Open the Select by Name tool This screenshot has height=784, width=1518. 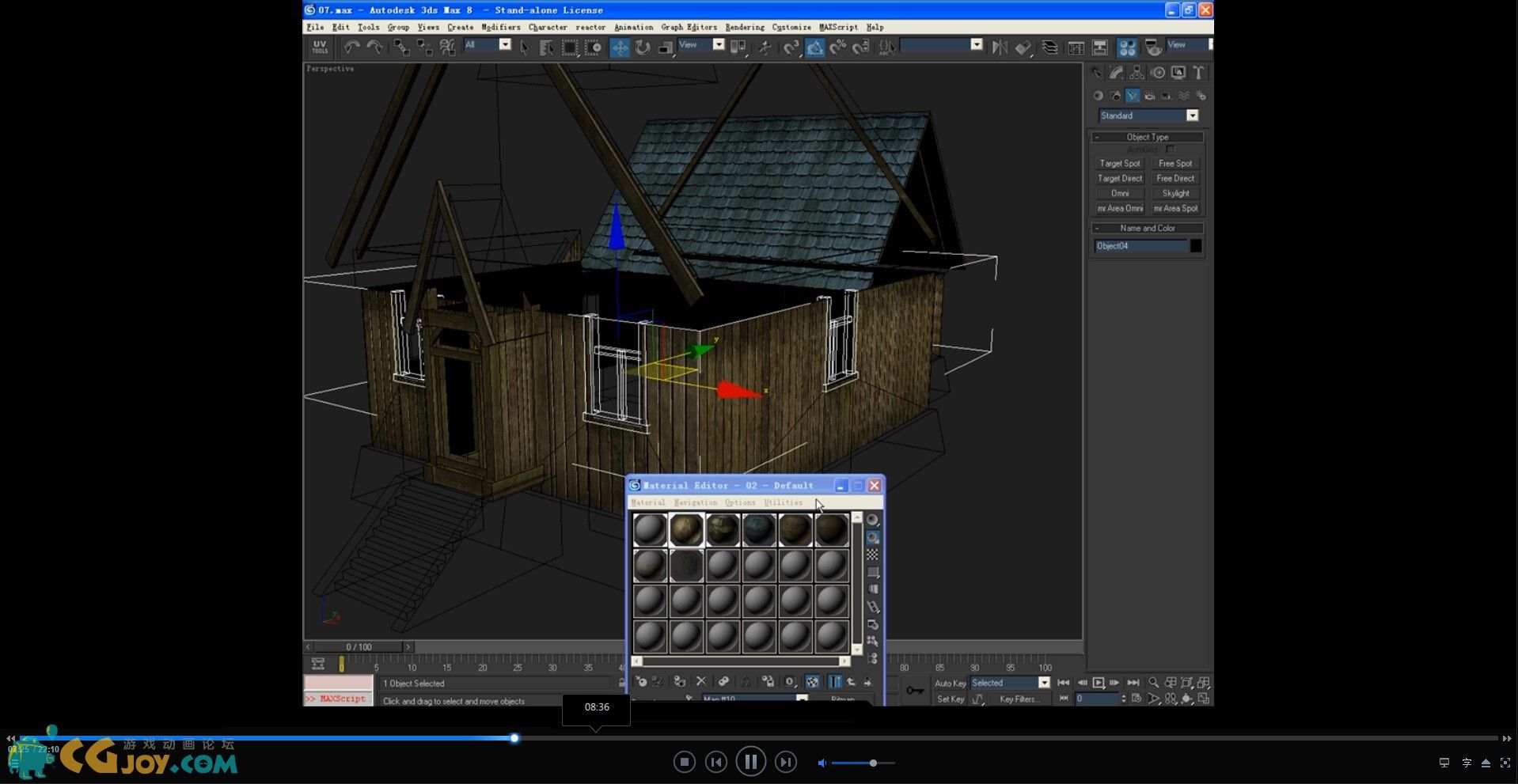[x=546, y=47]
